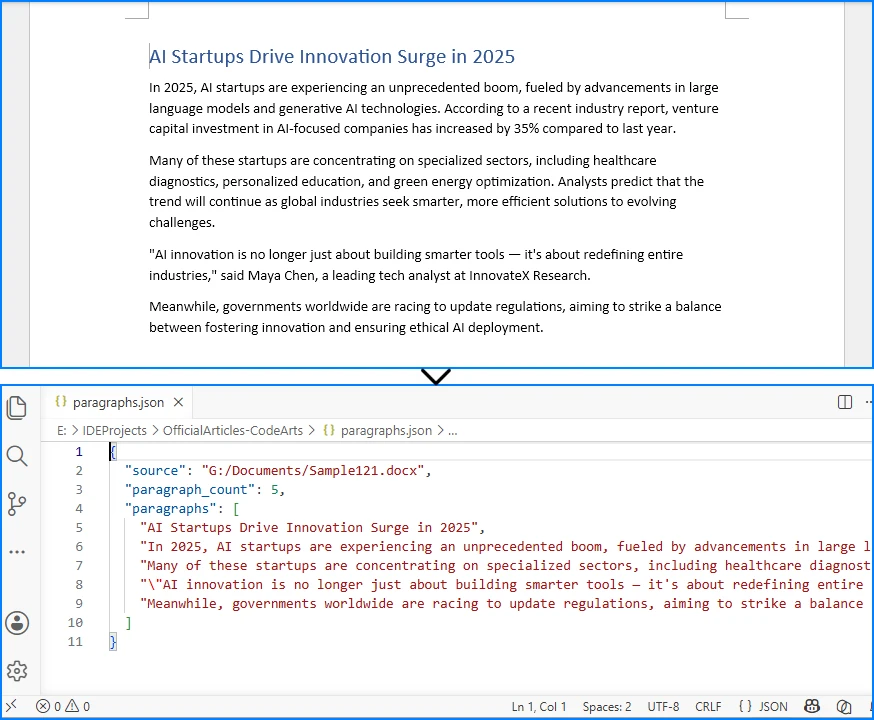
Task: Click the "paragraphs" key on line 4
Action: pos(171,508)
